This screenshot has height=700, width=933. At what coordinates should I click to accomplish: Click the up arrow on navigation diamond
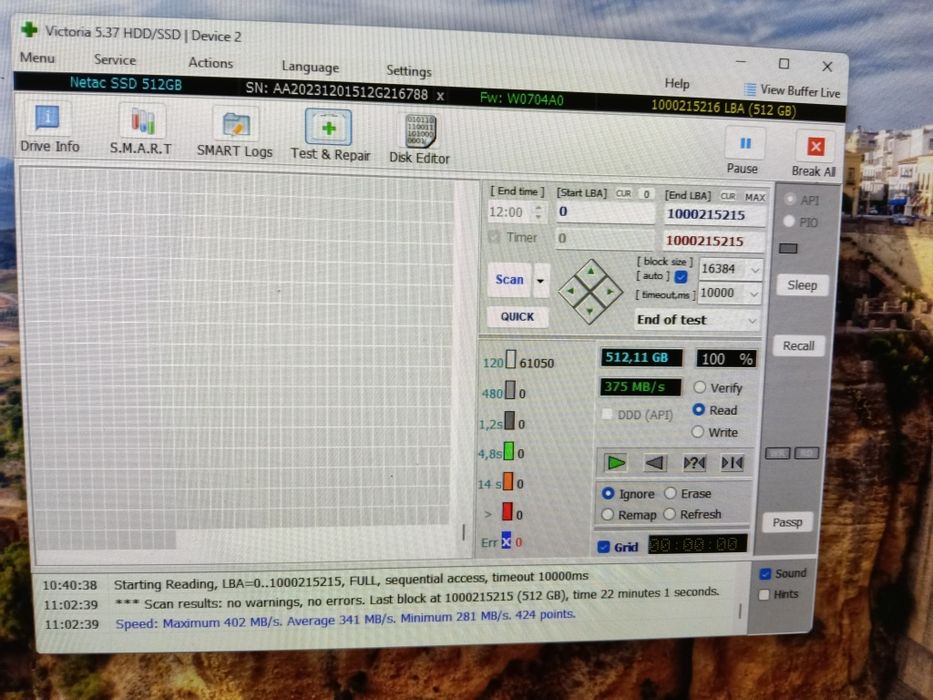click(590, 271)
